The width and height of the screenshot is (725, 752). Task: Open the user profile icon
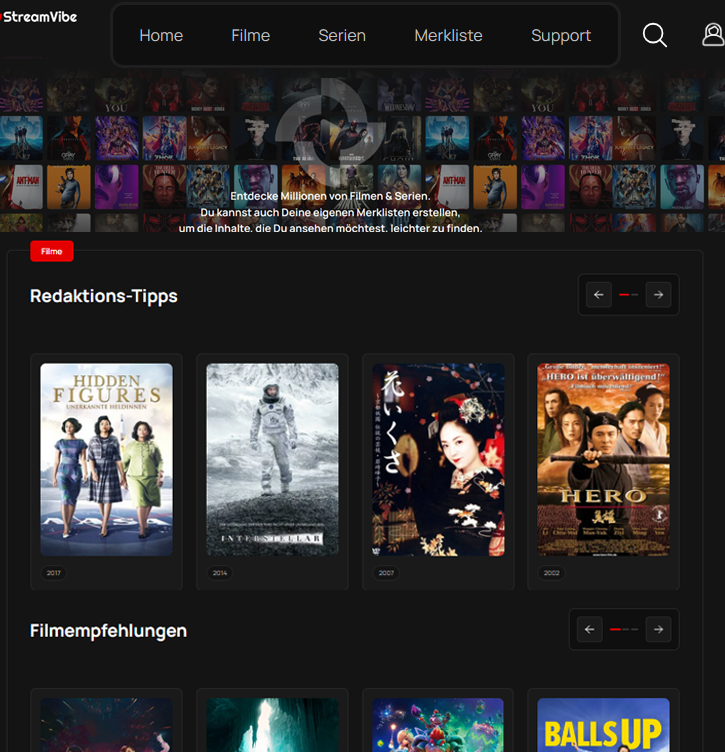tap(713, 35)
